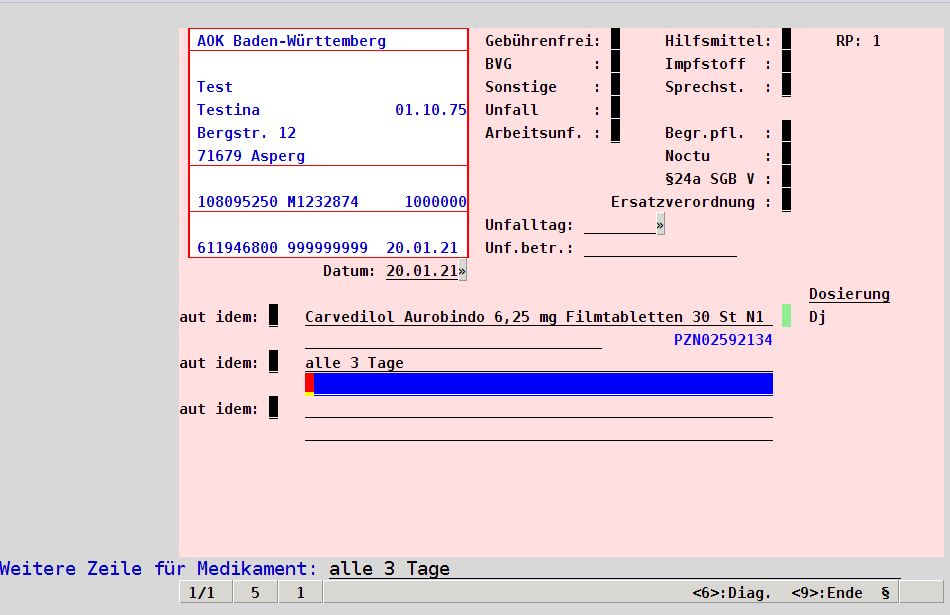Toggle the Sprechst. checkbox
This screenshot has height=615, width=950.
(786, 86)
